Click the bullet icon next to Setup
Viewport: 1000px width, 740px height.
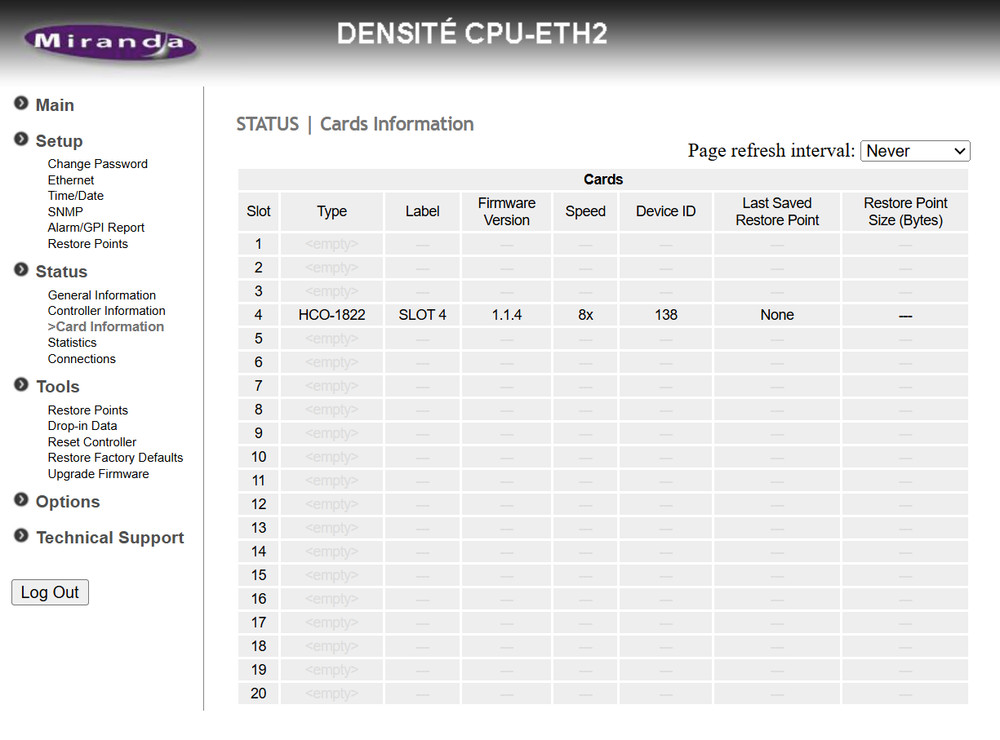click(x=21, y=140)
